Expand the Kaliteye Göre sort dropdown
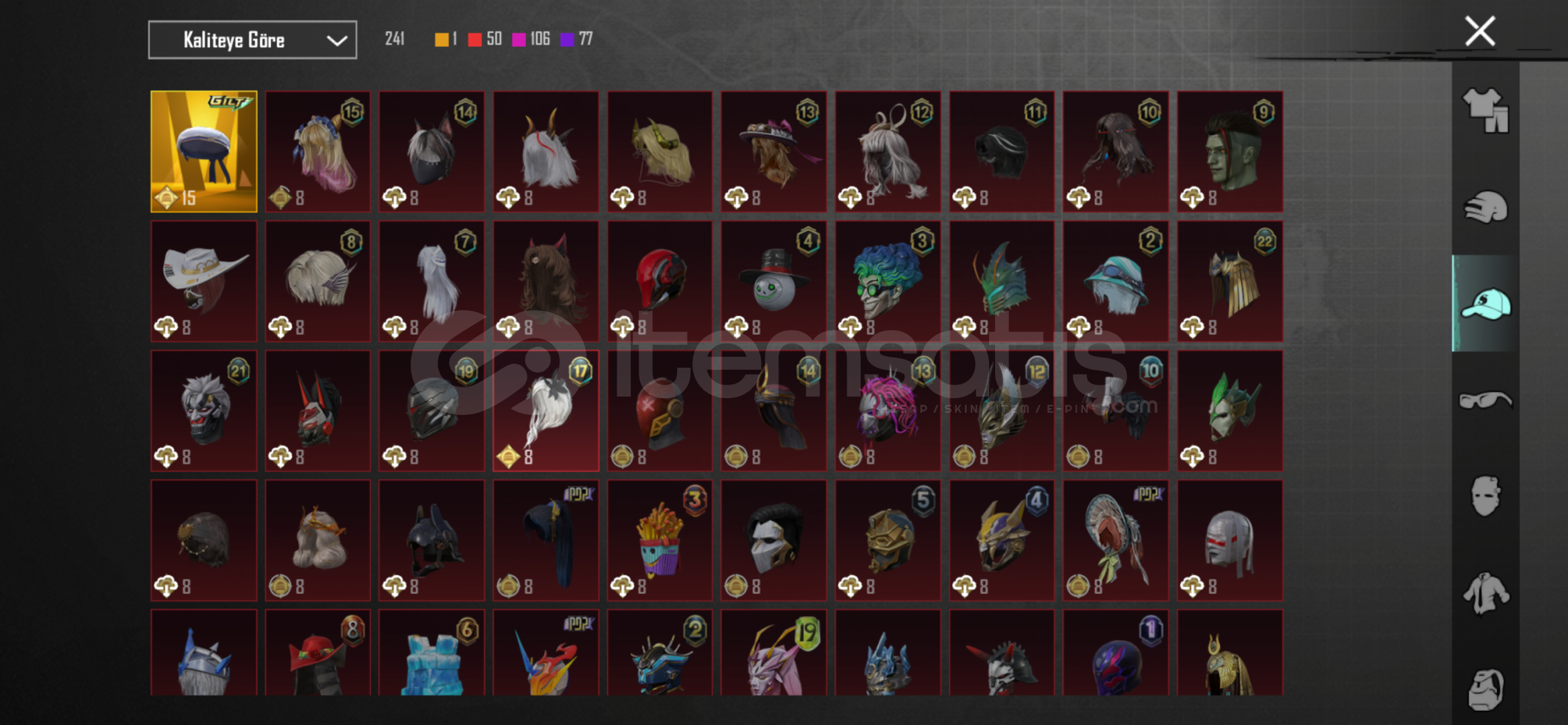The height and width of the screenshot is (725, 1568). click(x=252, y=40)
